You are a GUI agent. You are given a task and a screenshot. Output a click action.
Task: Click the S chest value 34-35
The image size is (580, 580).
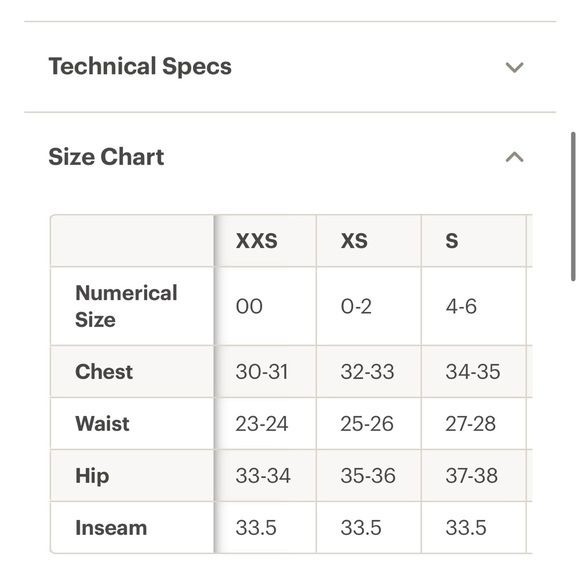coord(473,372)
